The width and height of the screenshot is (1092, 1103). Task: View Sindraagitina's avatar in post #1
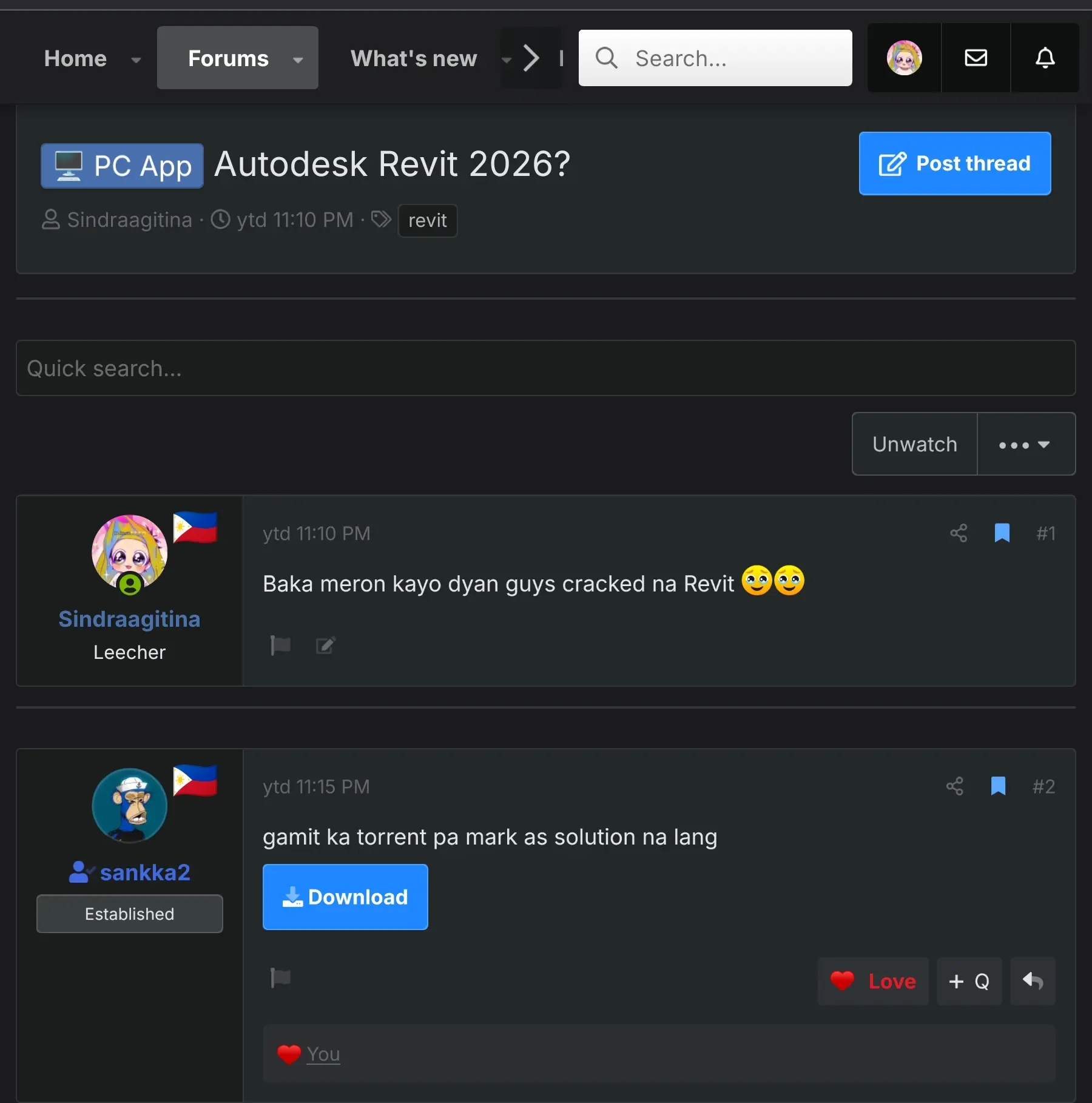pos(129,553)
